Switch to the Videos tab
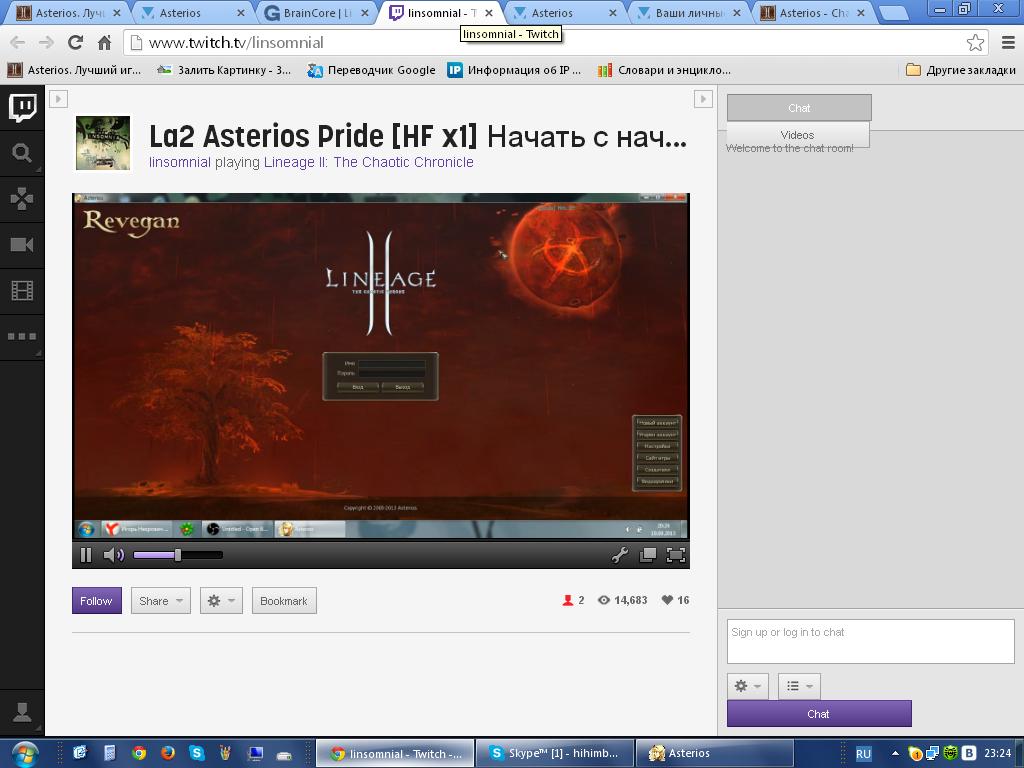Viewport: 1024px width, 768px height. point(797,135)
